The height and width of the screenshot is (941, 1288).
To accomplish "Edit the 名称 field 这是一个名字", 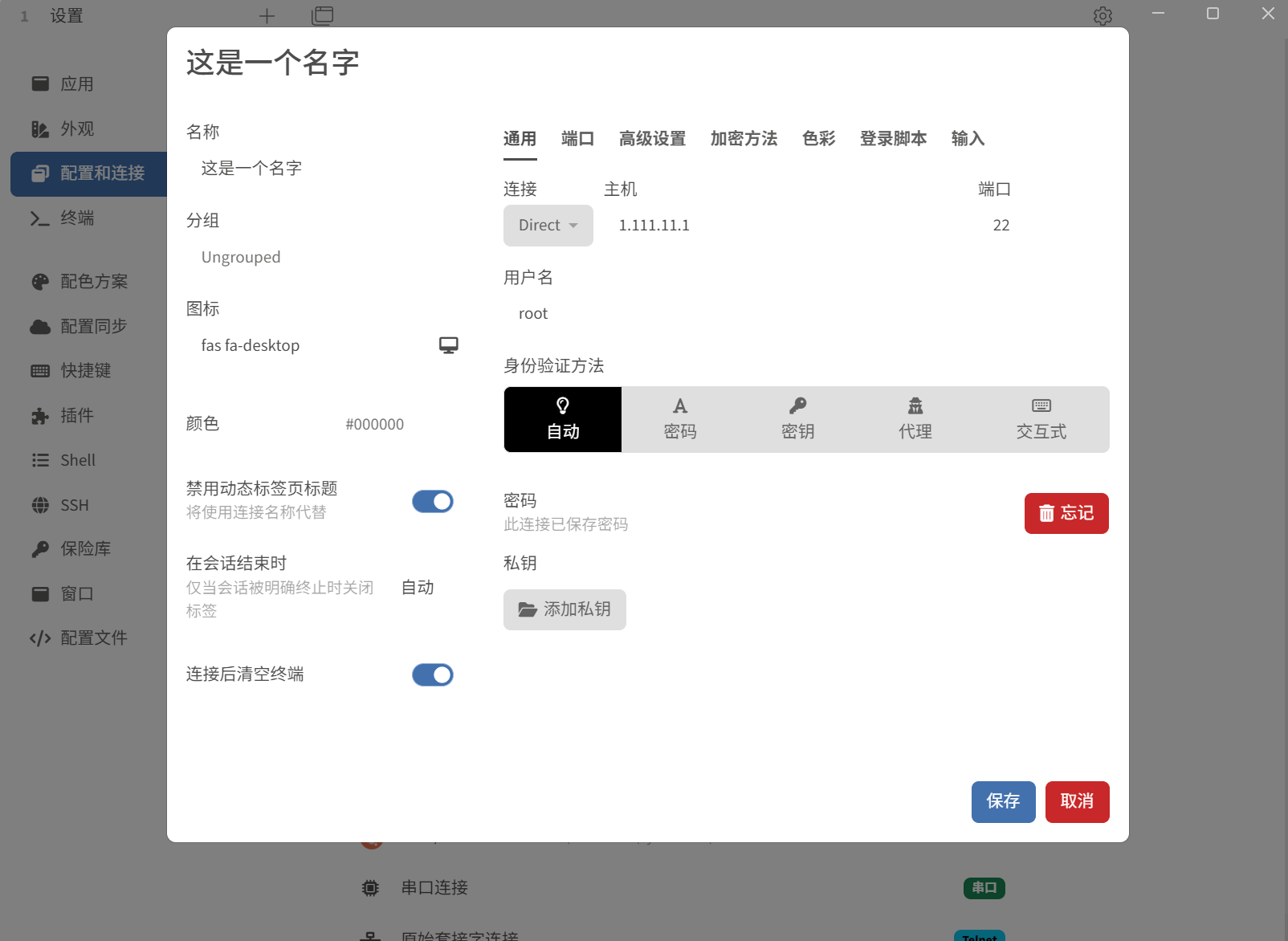I will click(x=323, y=169).
